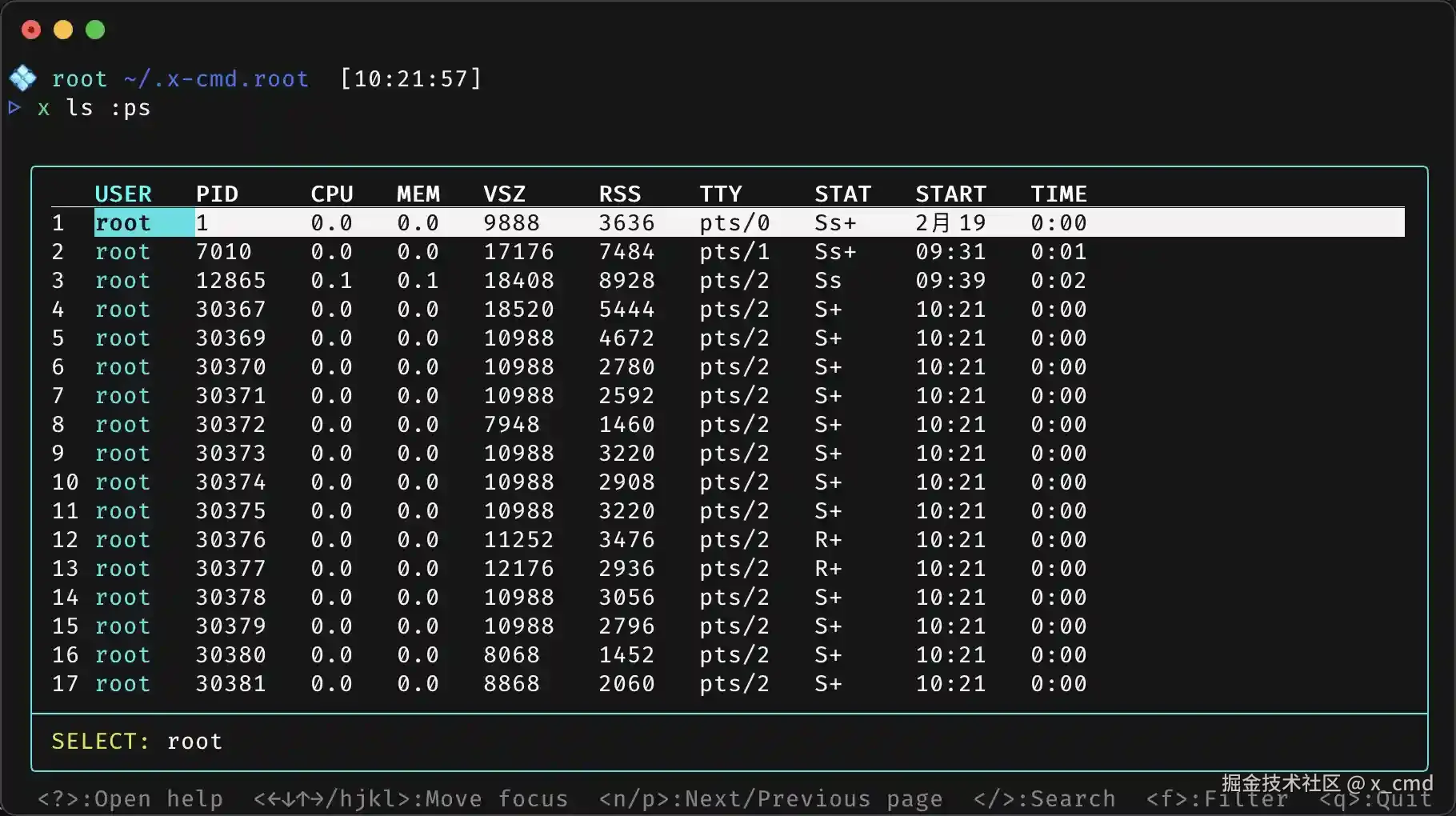Click RSS value 4672

point(627,338)
